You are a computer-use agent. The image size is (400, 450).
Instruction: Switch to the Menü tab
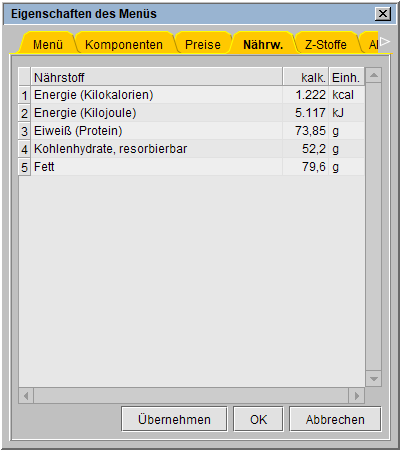[48, 44]
